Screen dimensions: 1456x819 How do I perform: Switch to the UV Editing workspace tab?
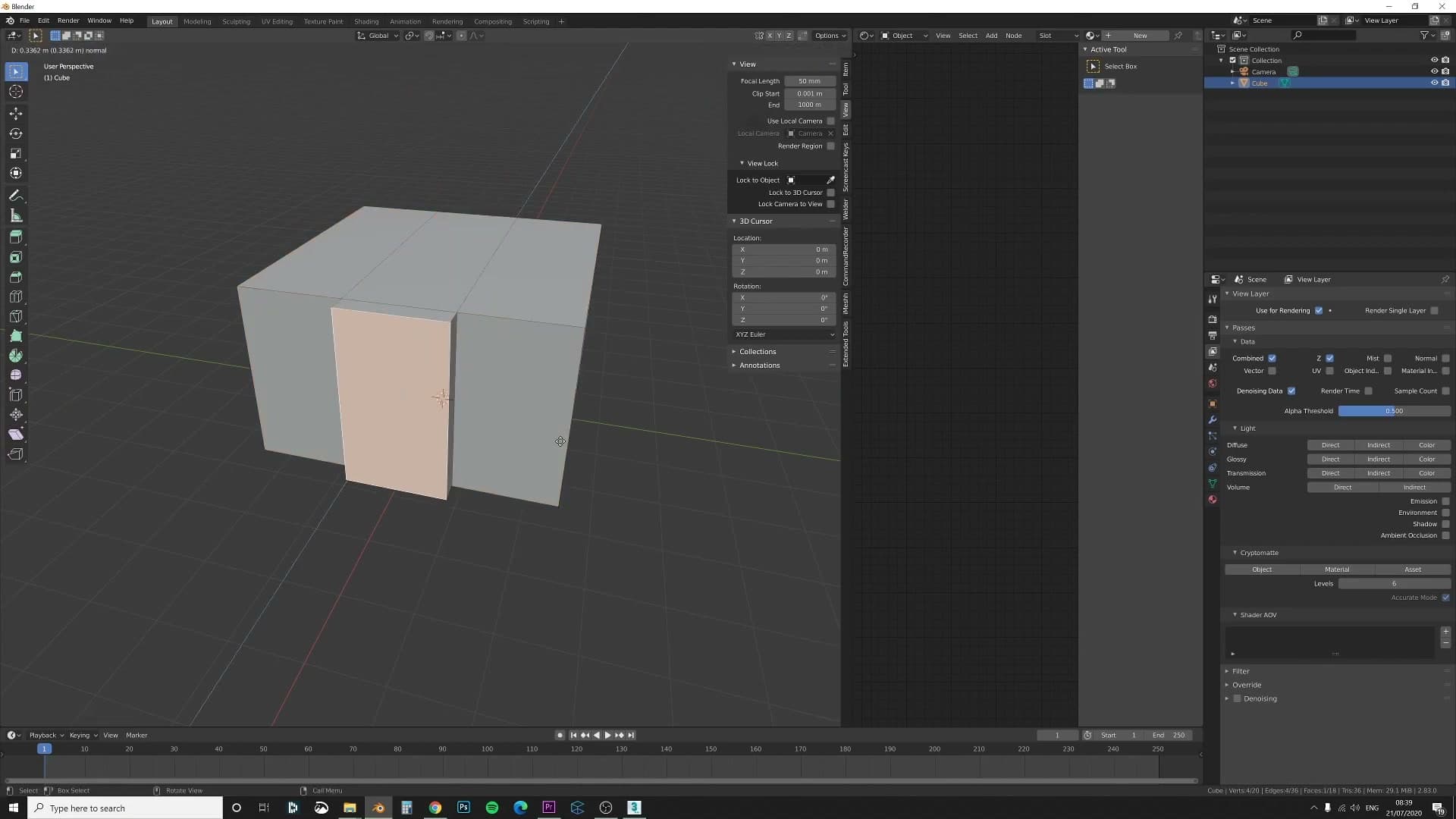[x=277, y=21]
